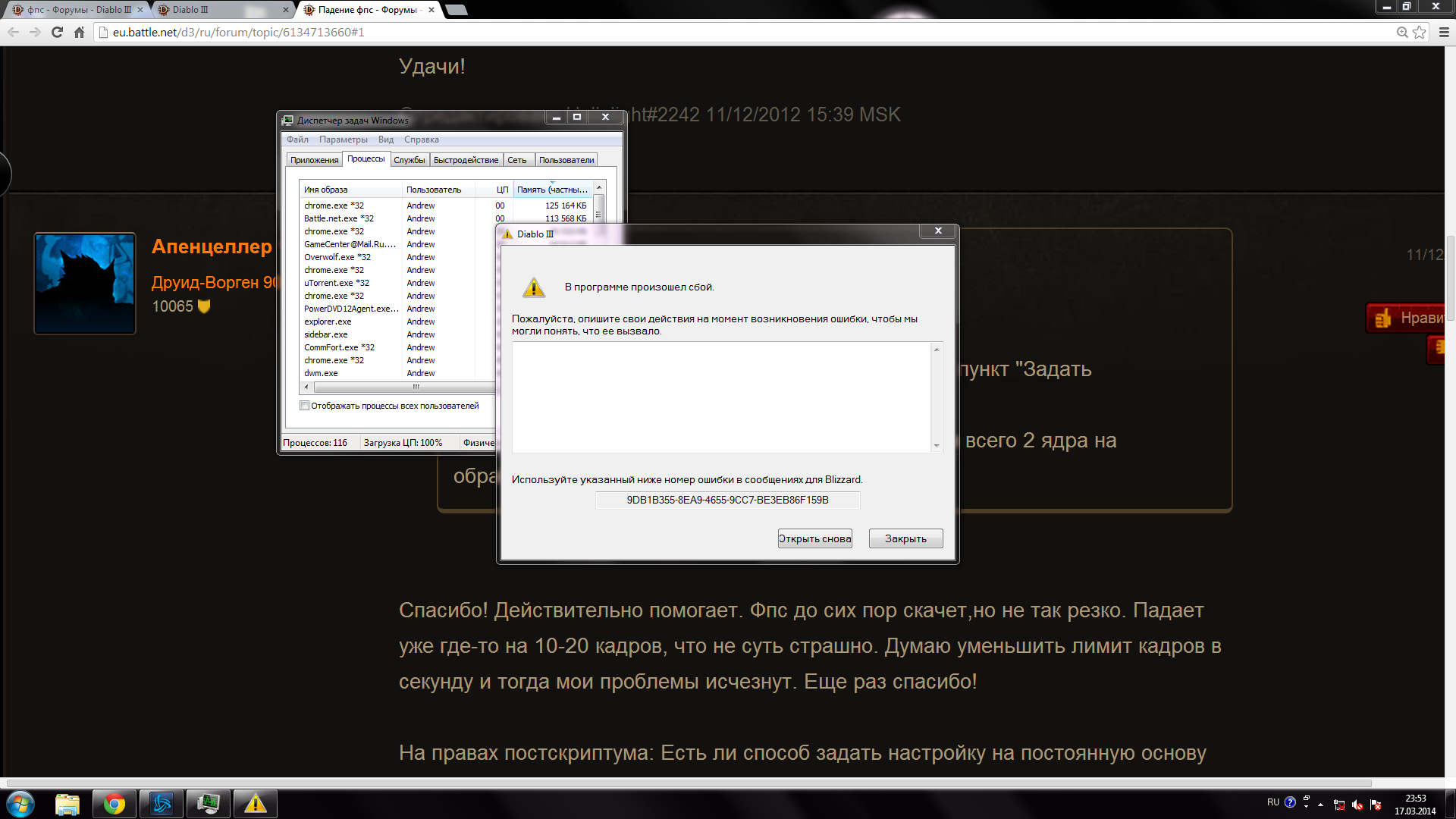Select 'Падение фпс - Форумы' tab
The height and width of the screenshot is (819, 1456).
(368, 10)
